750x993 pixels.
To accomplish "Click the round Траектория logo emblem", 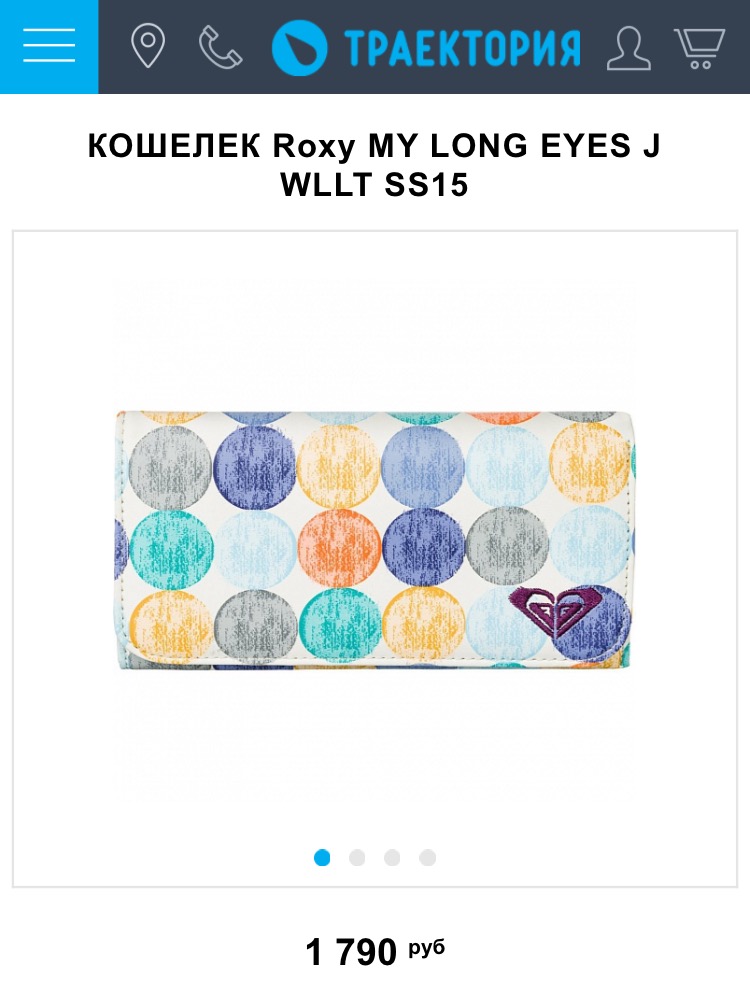I will [x=300, y=47].
